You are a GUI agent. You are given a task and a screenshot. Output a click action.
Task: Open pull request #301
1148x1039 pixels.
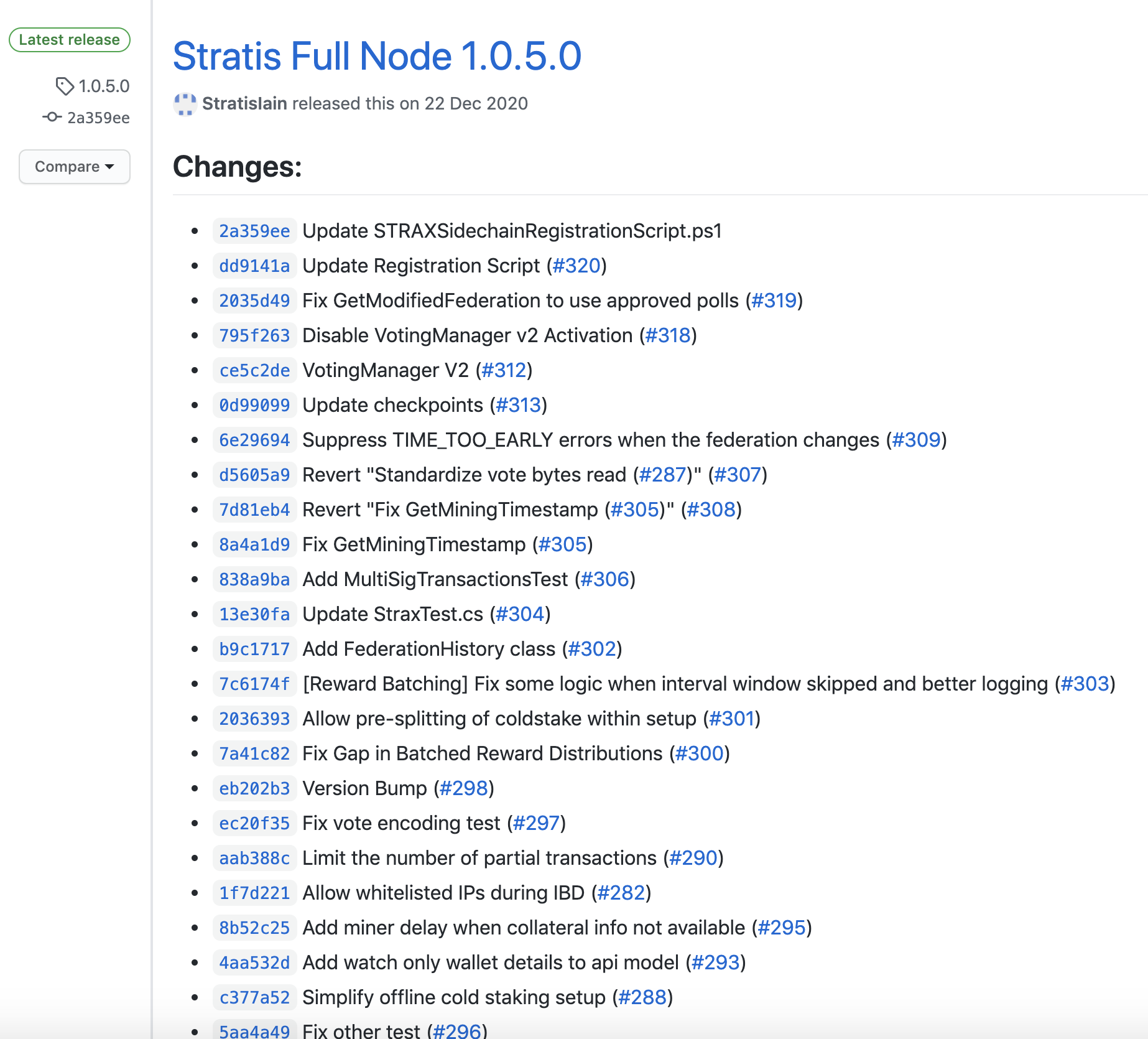[731, 719]
